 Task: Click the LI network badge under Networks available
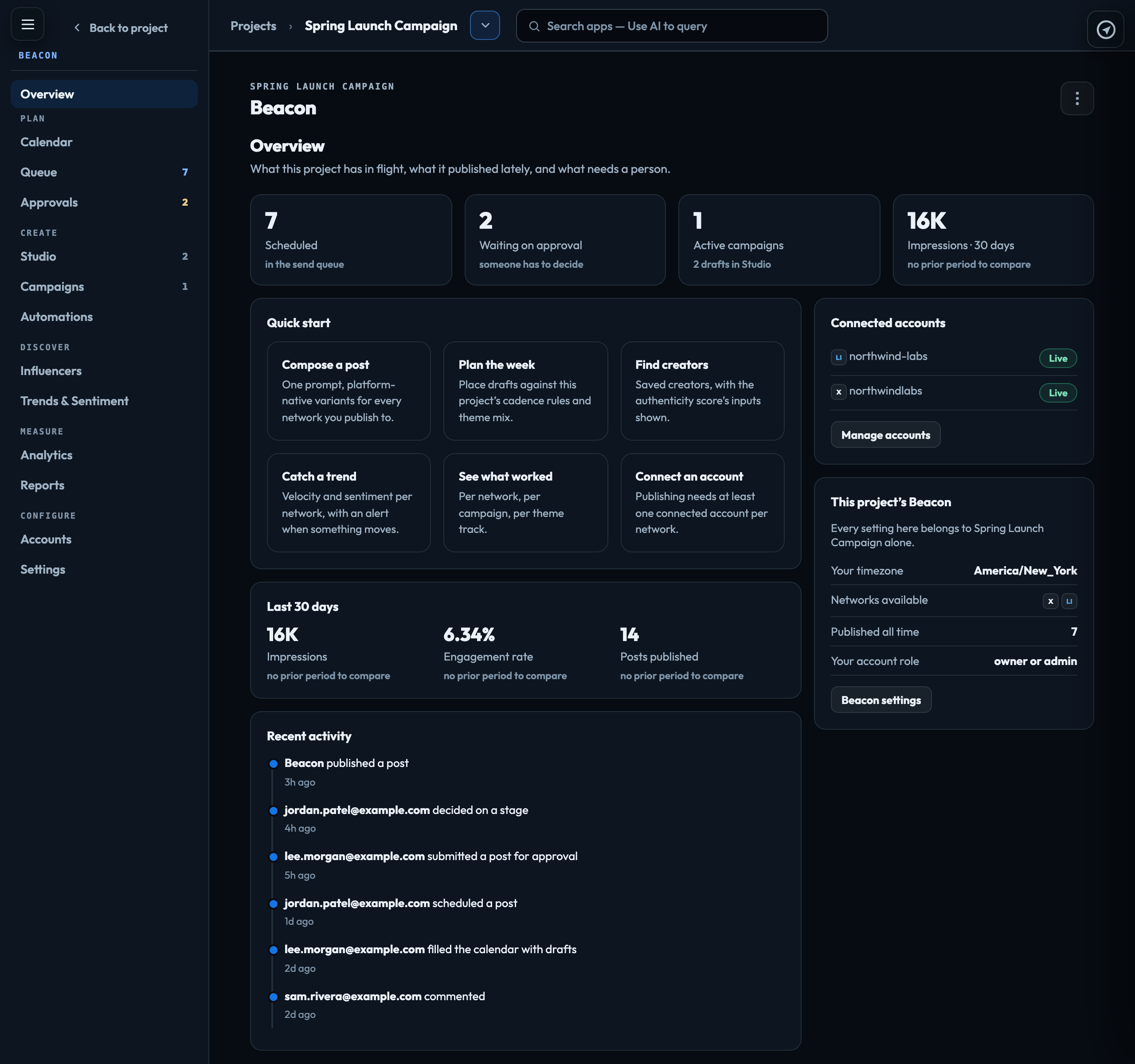click(1069, 601)
